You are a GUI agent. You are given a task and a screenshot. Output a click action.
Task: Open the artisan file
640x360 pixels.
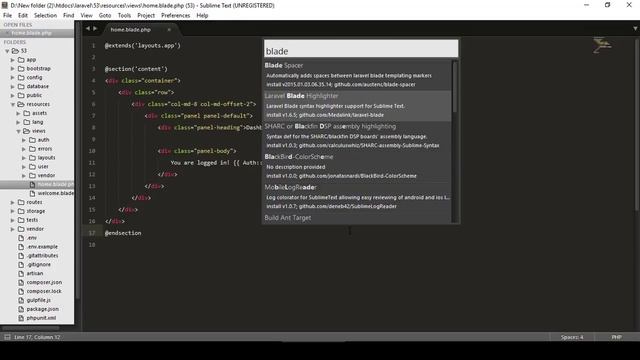(35, 273)
